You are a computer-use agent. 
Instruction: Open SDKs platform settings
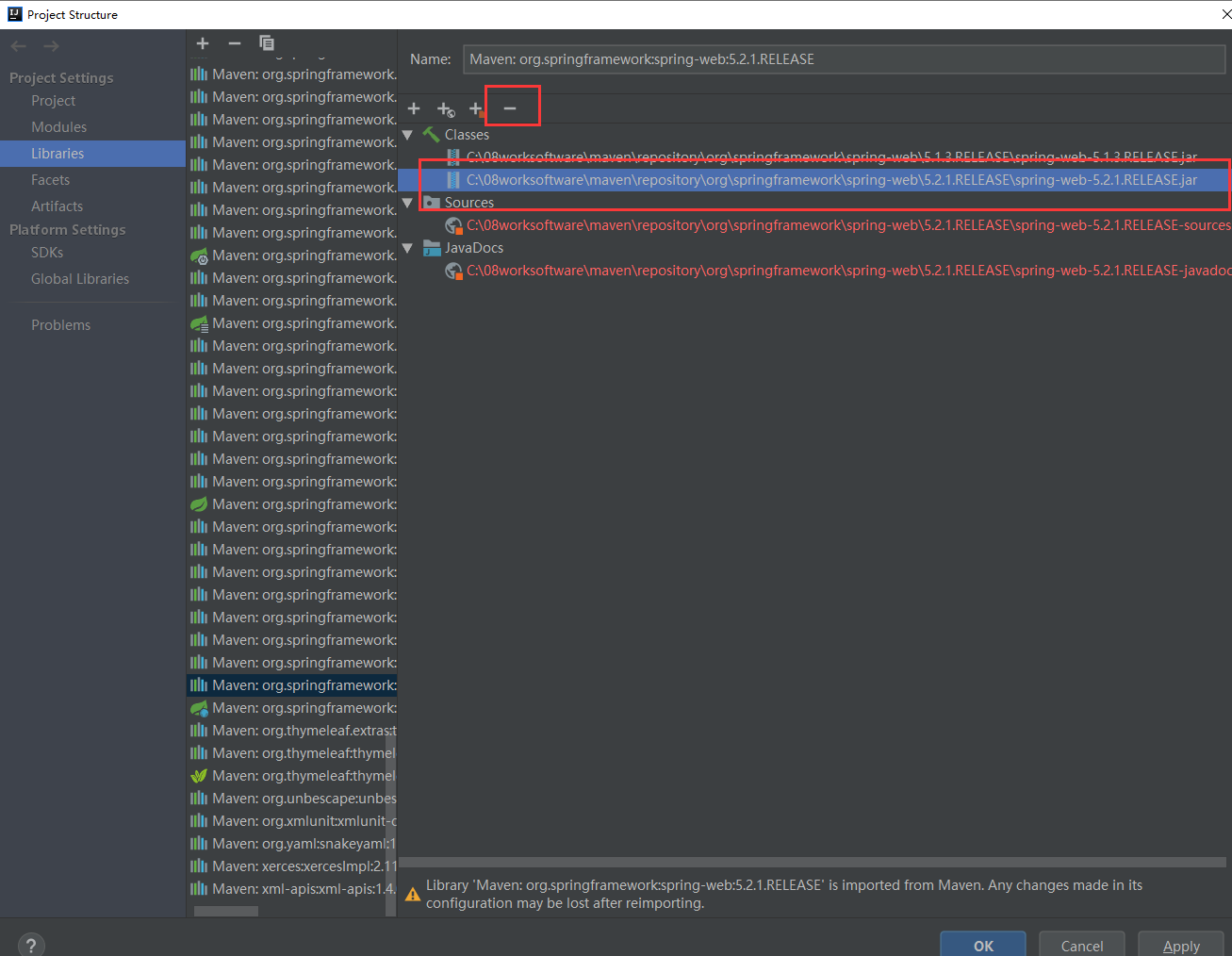[x=47, y=253]
